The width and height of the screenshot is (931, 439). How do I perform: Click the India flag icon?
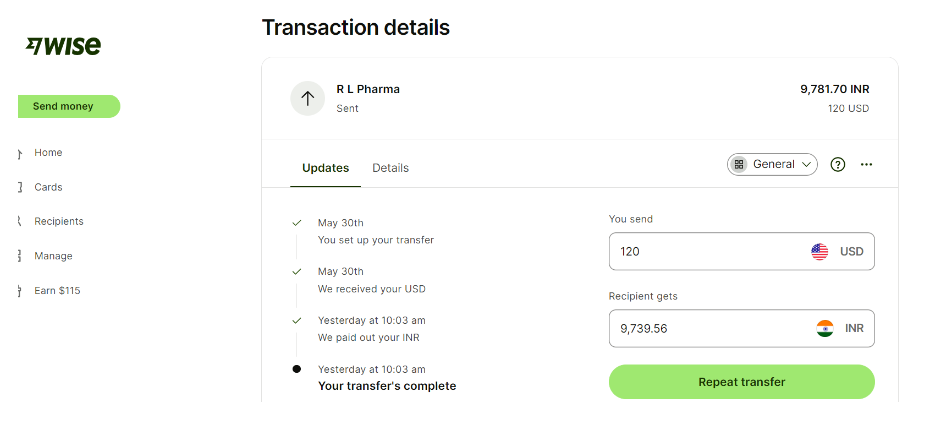[x=825, y=329]
